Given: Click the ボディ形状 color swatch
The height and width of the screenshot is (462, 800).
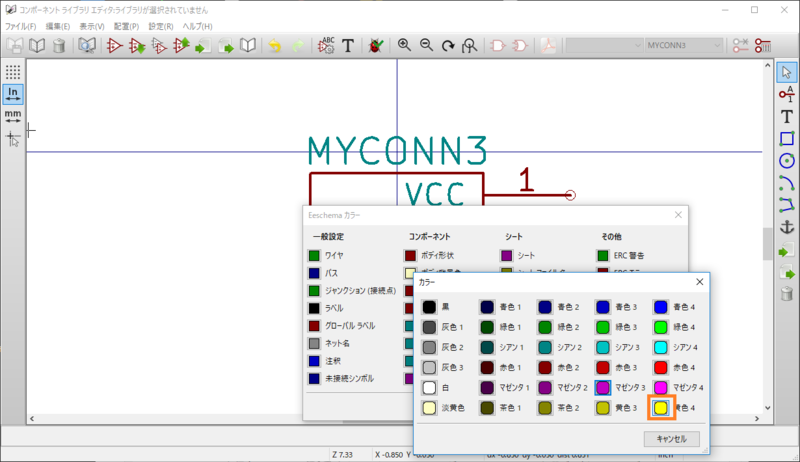Looking at the screenshot, I should coord(410,255).
